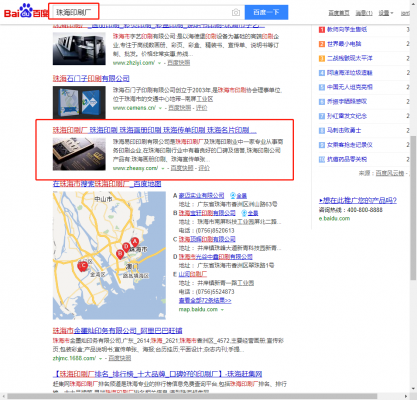Screen dimensions: 417x400
Task: Expand dropdown arrow next to www.zheasy.com
Action: pos(163,168)
